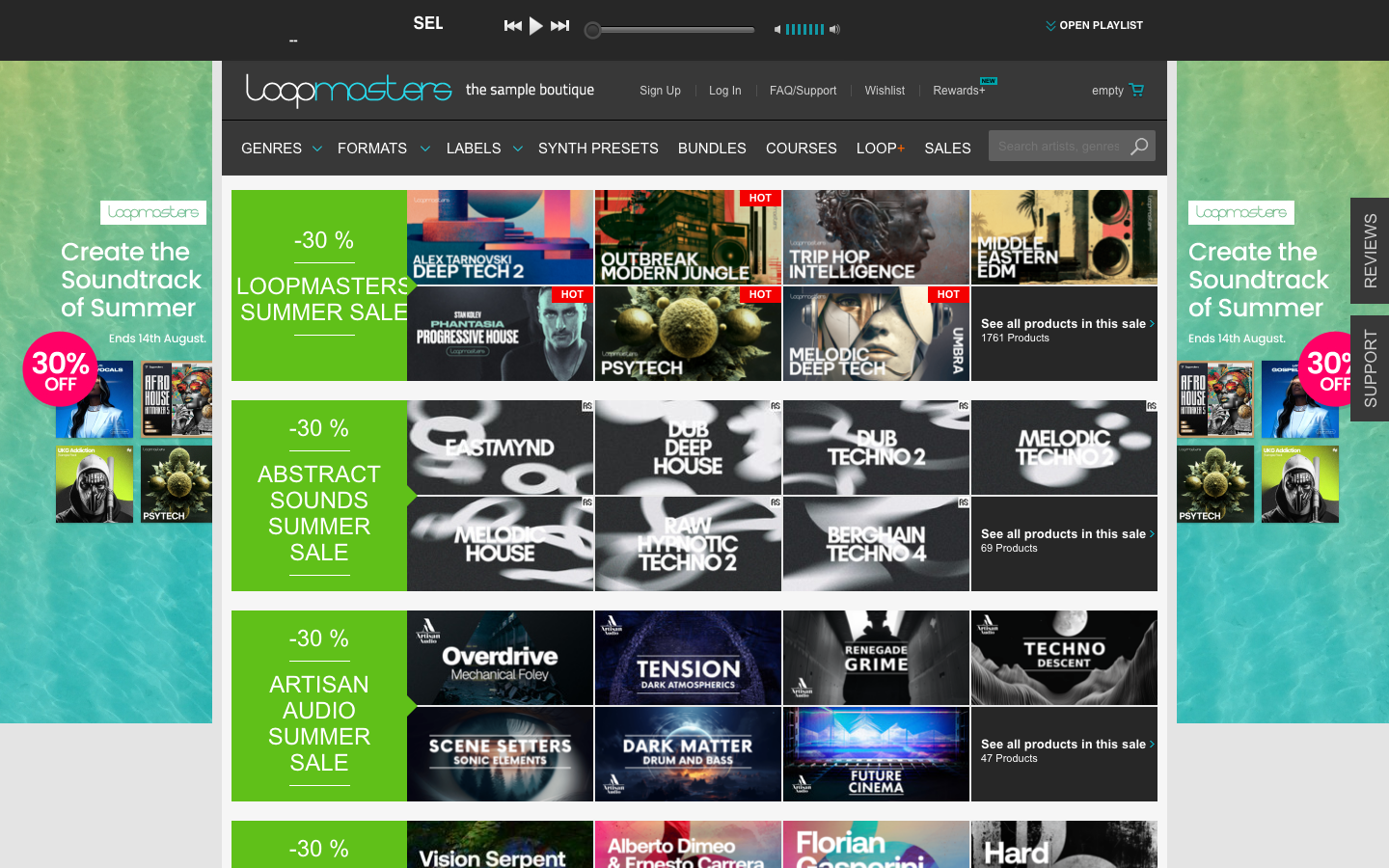
Task: Open Dub Techno 2 pack
Action: [x=876, y=448]
